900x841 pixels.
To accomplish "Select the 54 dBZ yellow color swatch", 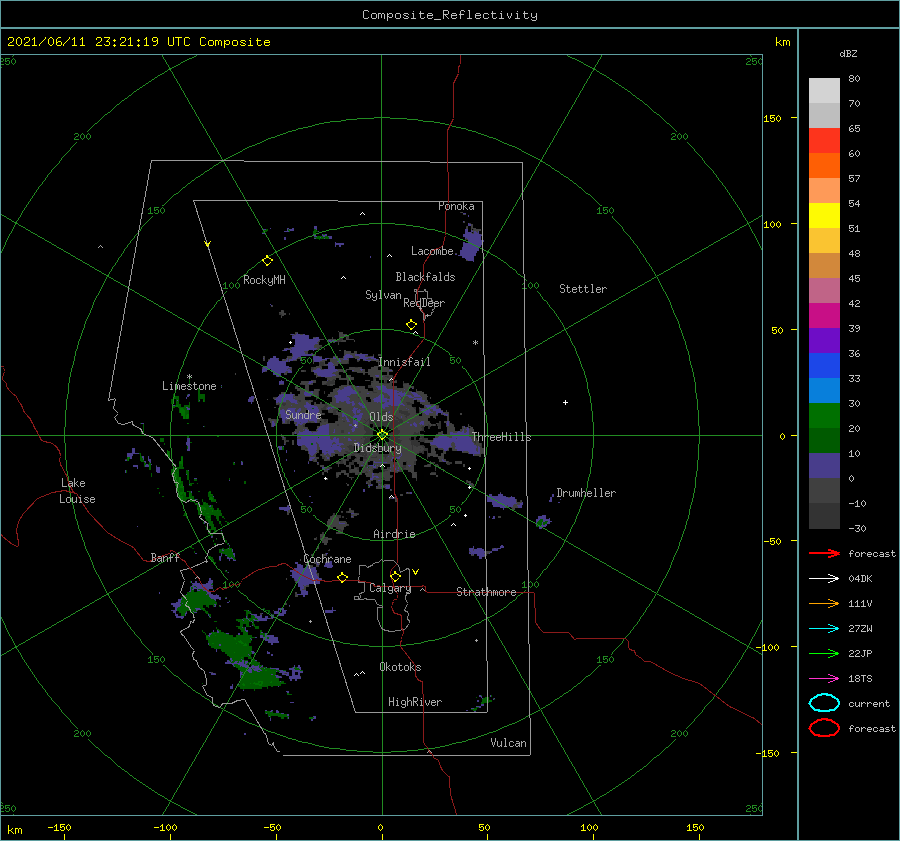I will point(824,215).
